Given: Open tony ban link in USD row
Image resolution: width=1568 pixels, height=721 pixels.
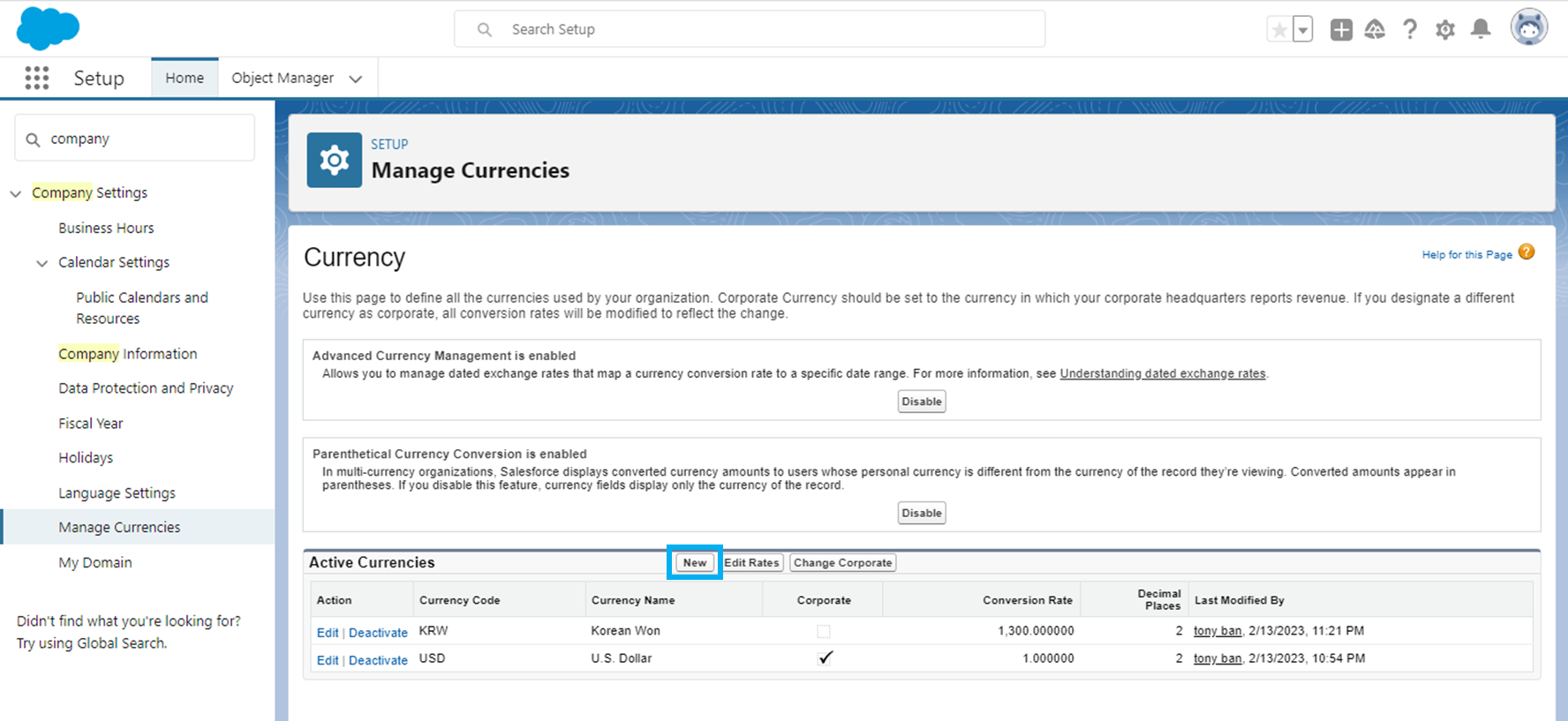Looking at the screenshot, I should pyautogui.click(x=1217, y=658).
